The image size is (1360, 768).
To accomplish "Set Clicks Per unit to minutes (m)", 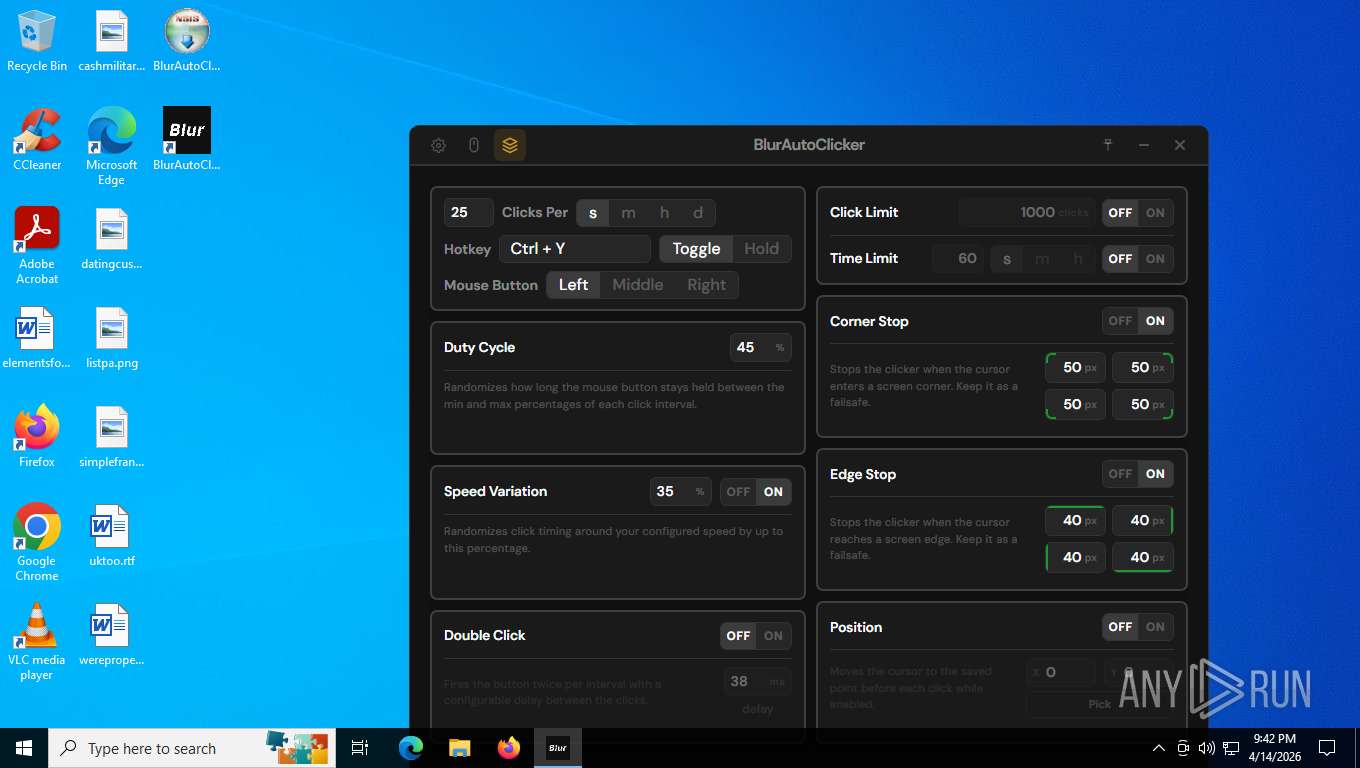I will pos(628,213).
